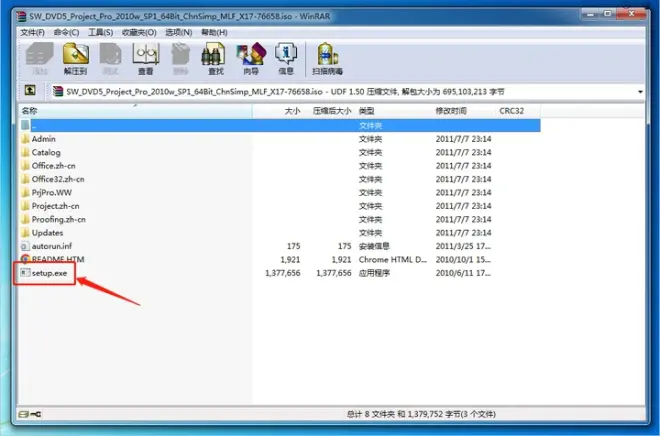Select the Office.zh-cn folder row
This screenshot has height=436, width=660.
280,166
